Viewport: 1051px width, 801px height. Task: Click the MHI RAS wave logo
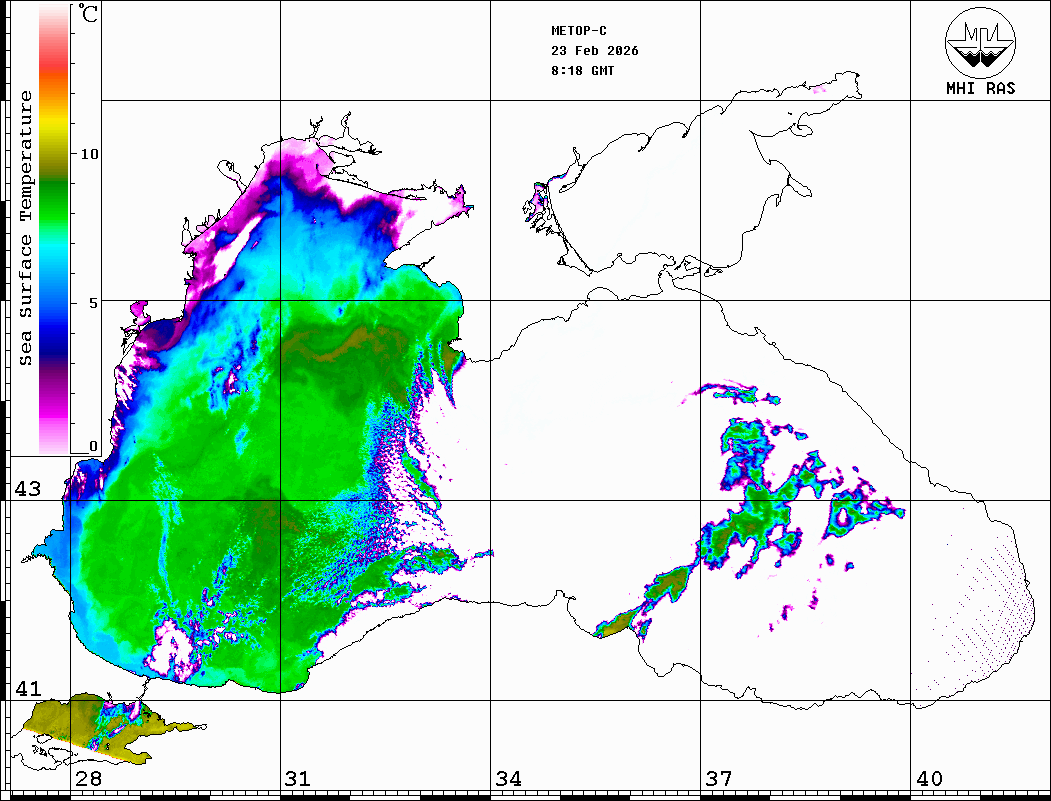[980, 41]
